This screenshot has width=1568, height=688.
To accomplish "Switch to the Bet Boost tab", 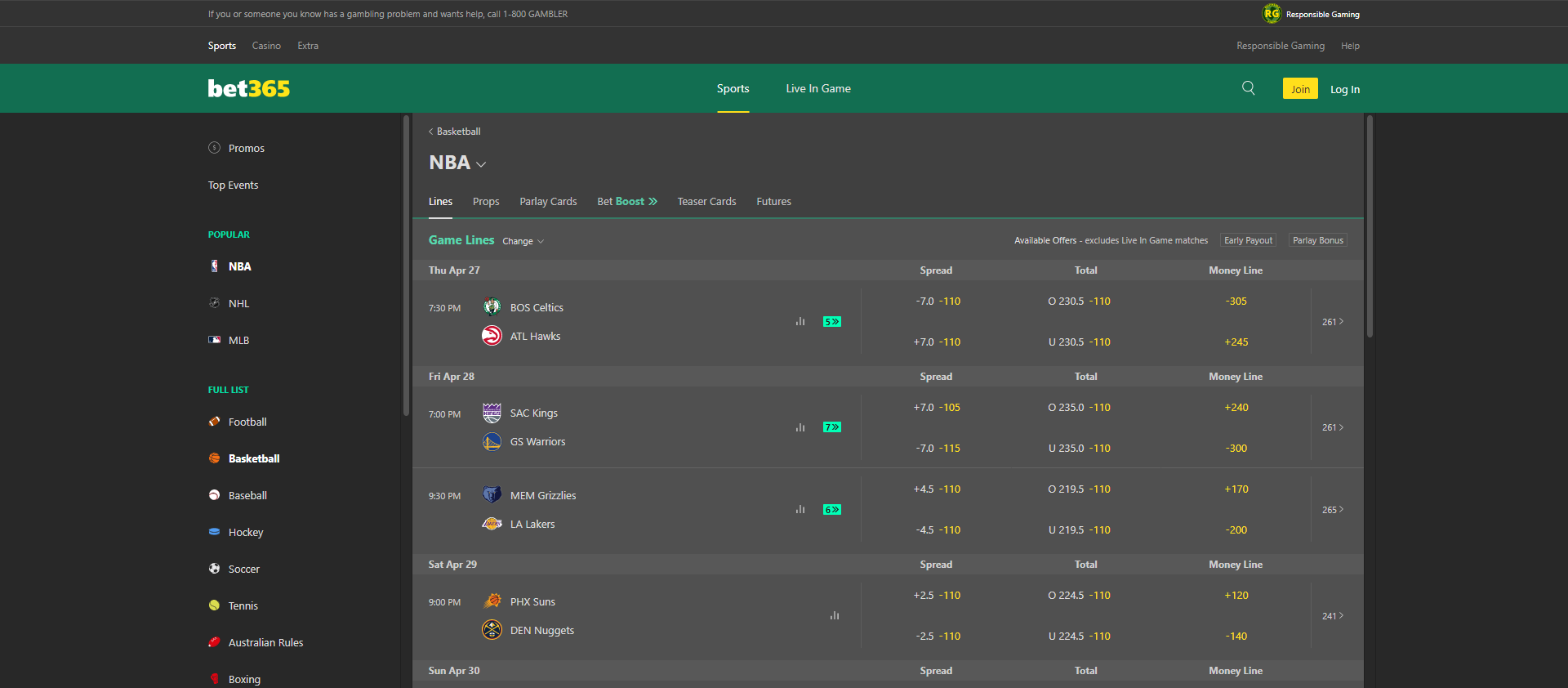I will click(627, 202).
